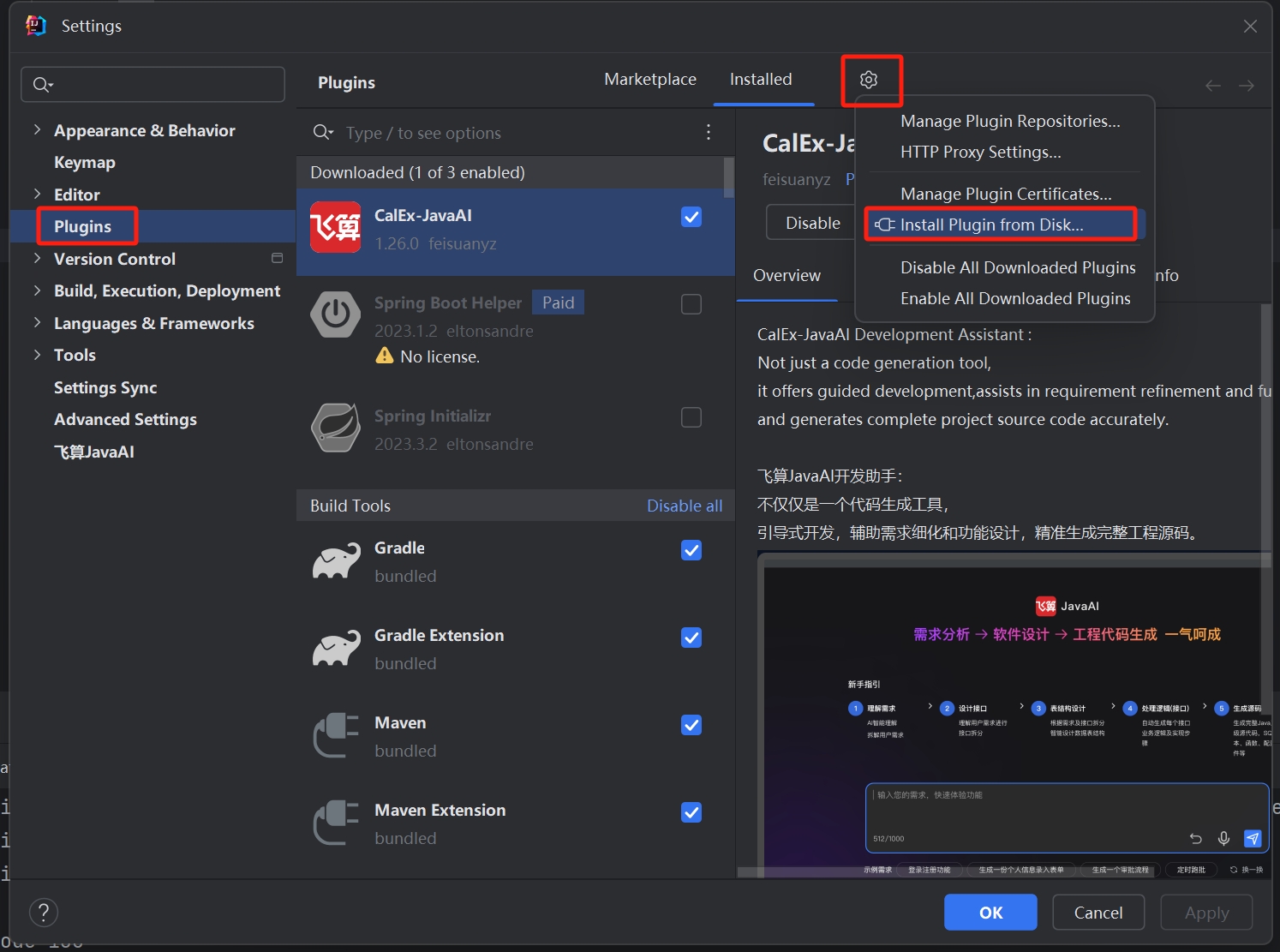This screenshot has width=1280, height=952.
Task: Select 飞算JavaAI in the settings tree
Action: (94, 452)
